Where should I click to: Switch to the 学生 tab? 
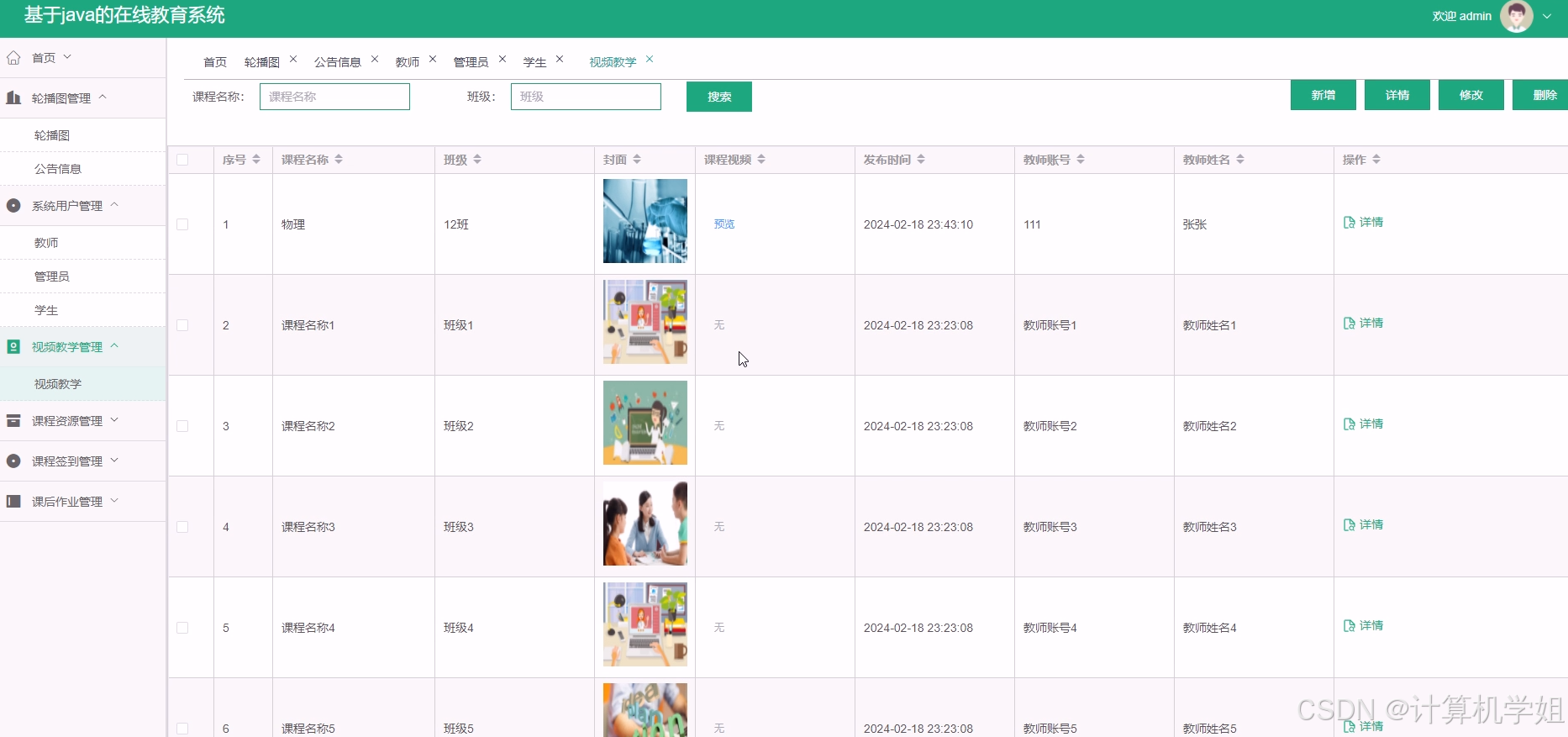(535, 62)
